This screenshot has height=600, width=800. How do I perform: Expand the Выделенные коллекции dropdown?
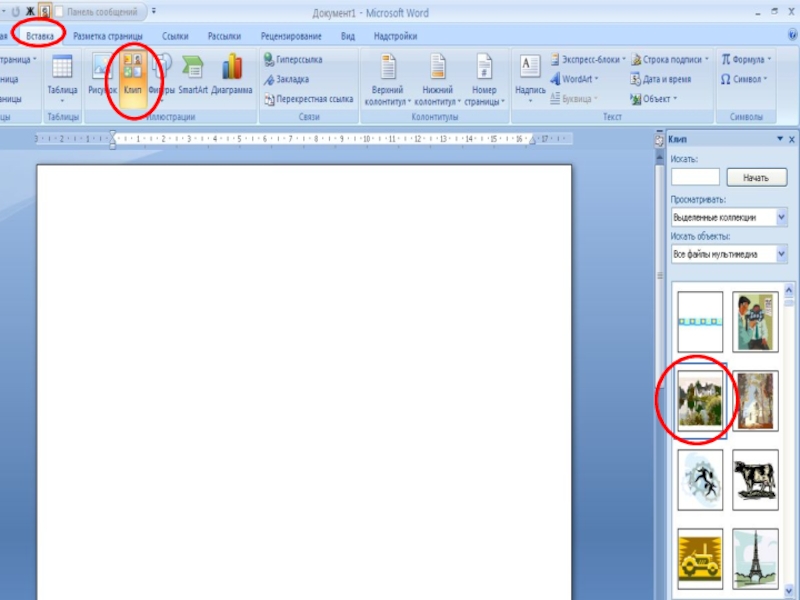point(782,217)
